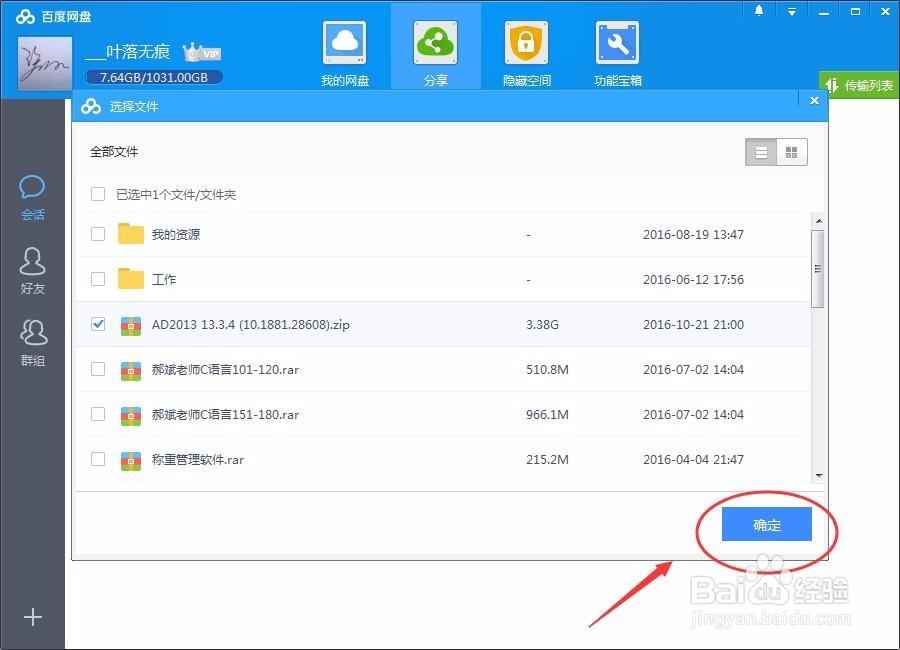This screenshot has height=650, width=900.
Task: Open the 好友 friends list
Action: pyautogui.click(x=33, y=268)
